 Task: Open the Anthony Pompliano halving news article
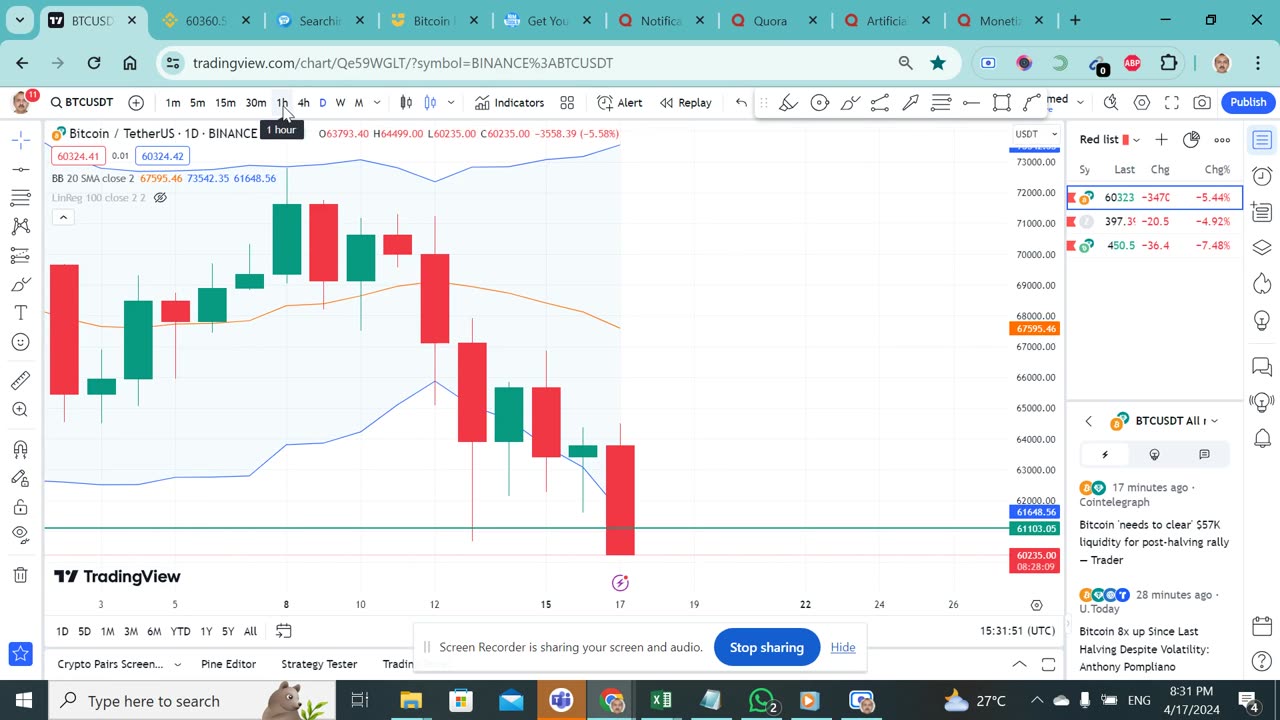pos(1144,649)
